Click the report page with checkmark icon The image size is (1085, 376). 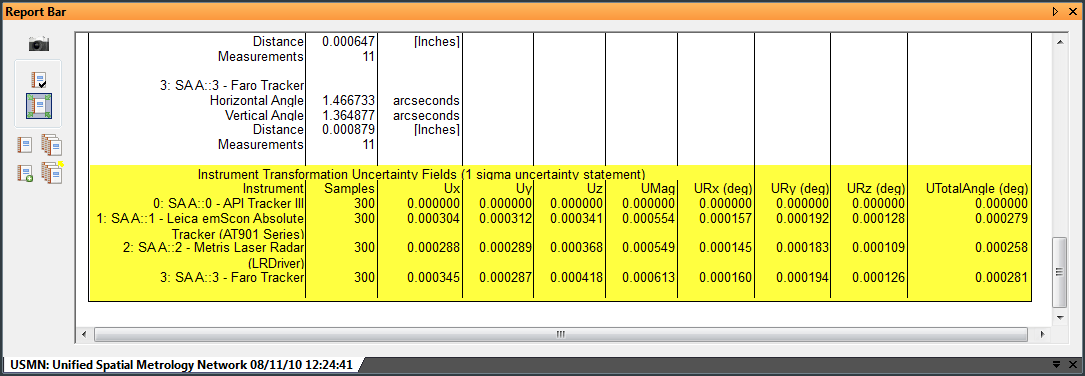click(39, 80)
